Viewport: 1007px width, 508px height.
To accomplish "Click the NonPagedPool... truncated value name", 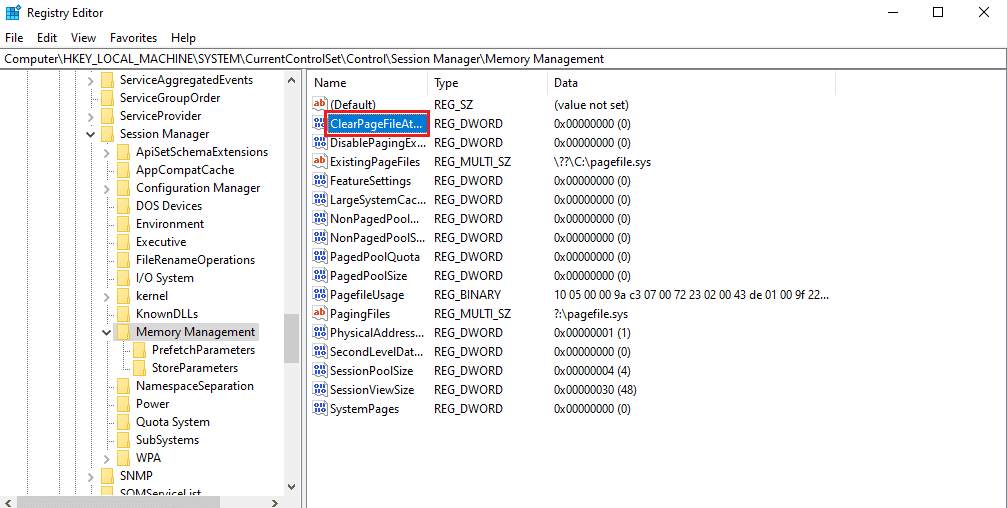I will [x=375, y=219].
